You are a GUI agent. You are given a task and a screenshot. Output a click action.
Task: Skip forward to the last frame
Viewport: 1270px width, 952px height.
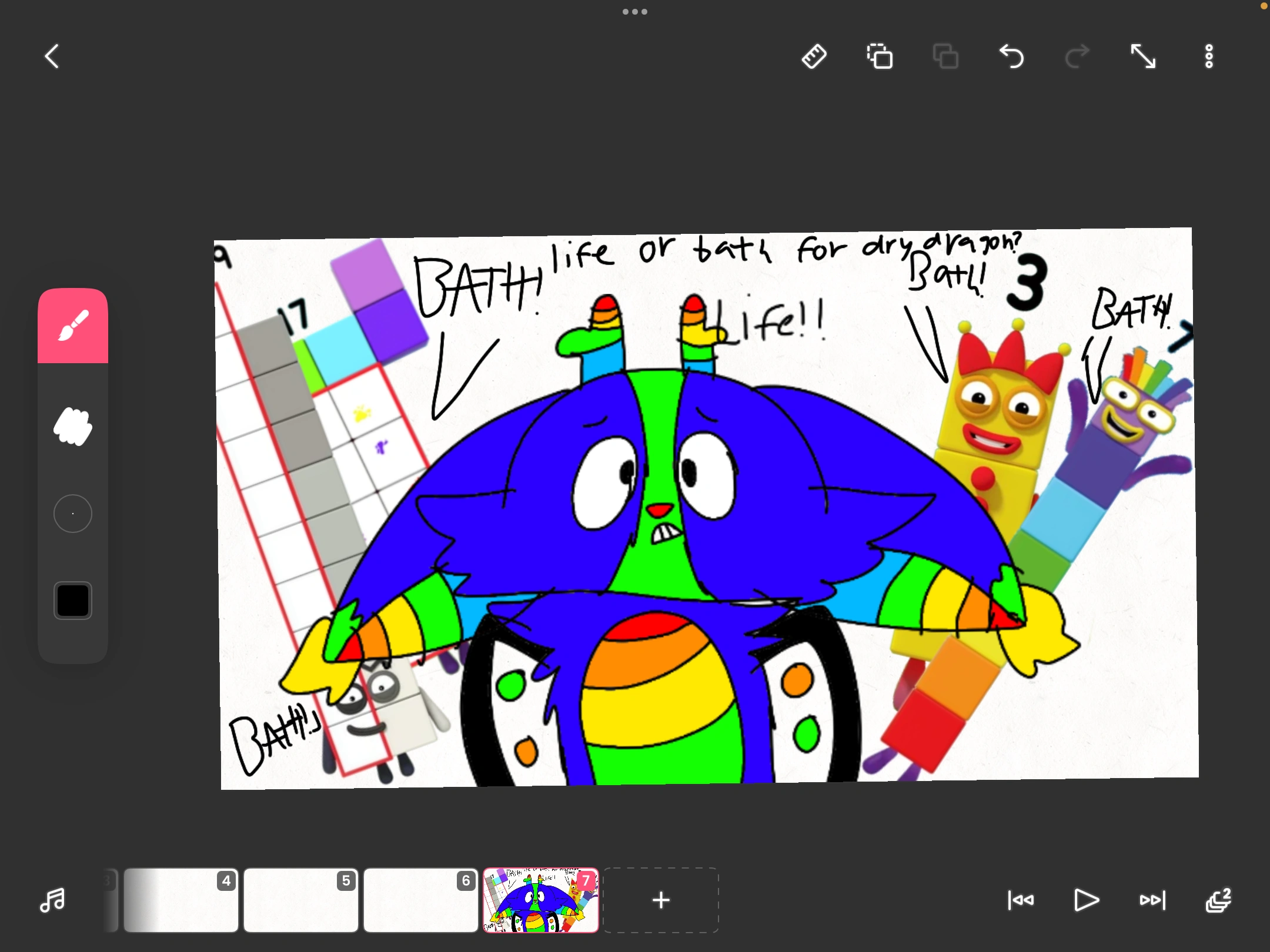point(1151,900)
